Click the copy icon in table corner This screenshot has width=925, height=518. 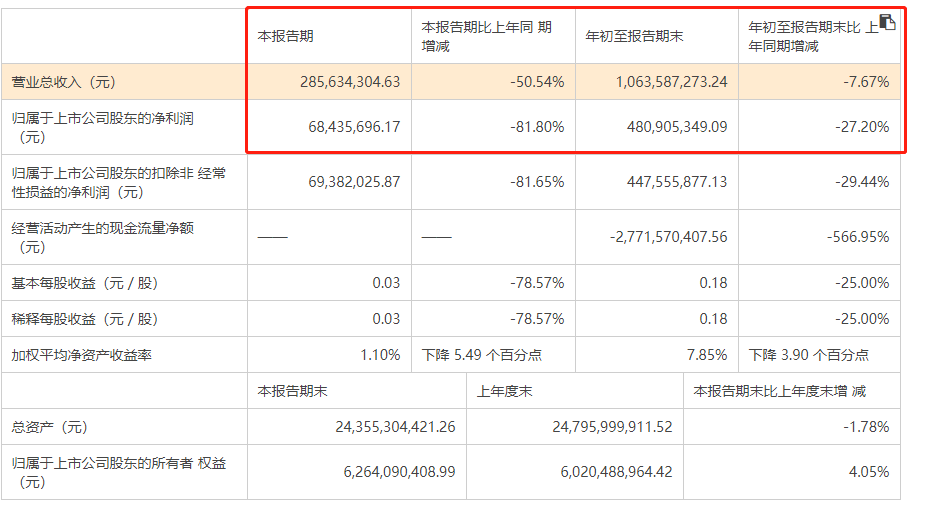[x=887, y=23]
